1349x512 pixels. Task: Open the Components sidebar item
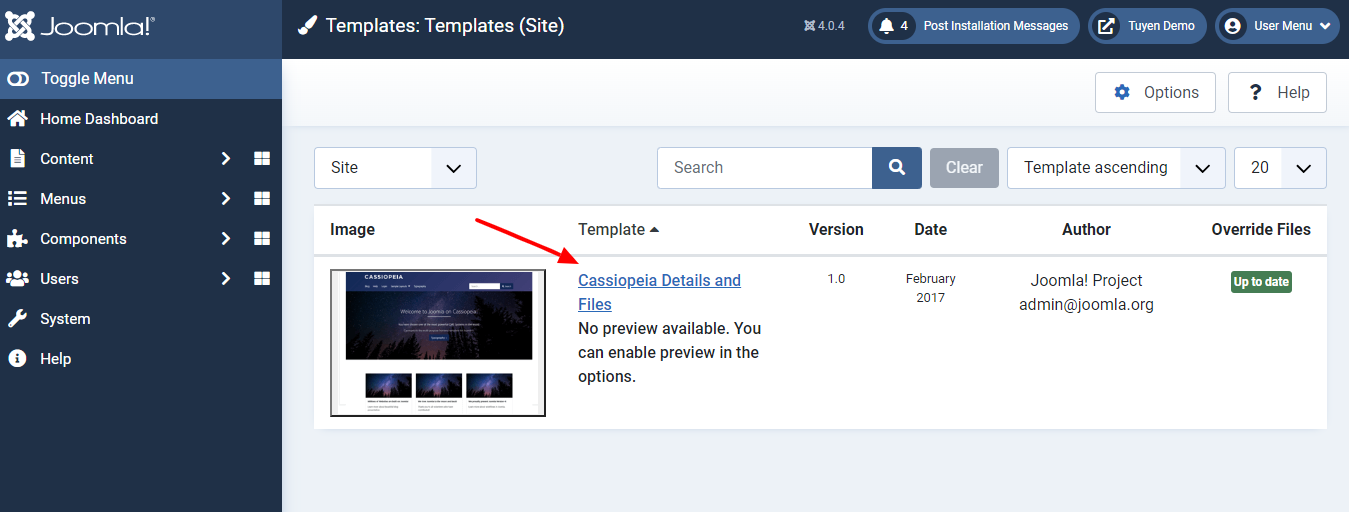pos(83,238)
